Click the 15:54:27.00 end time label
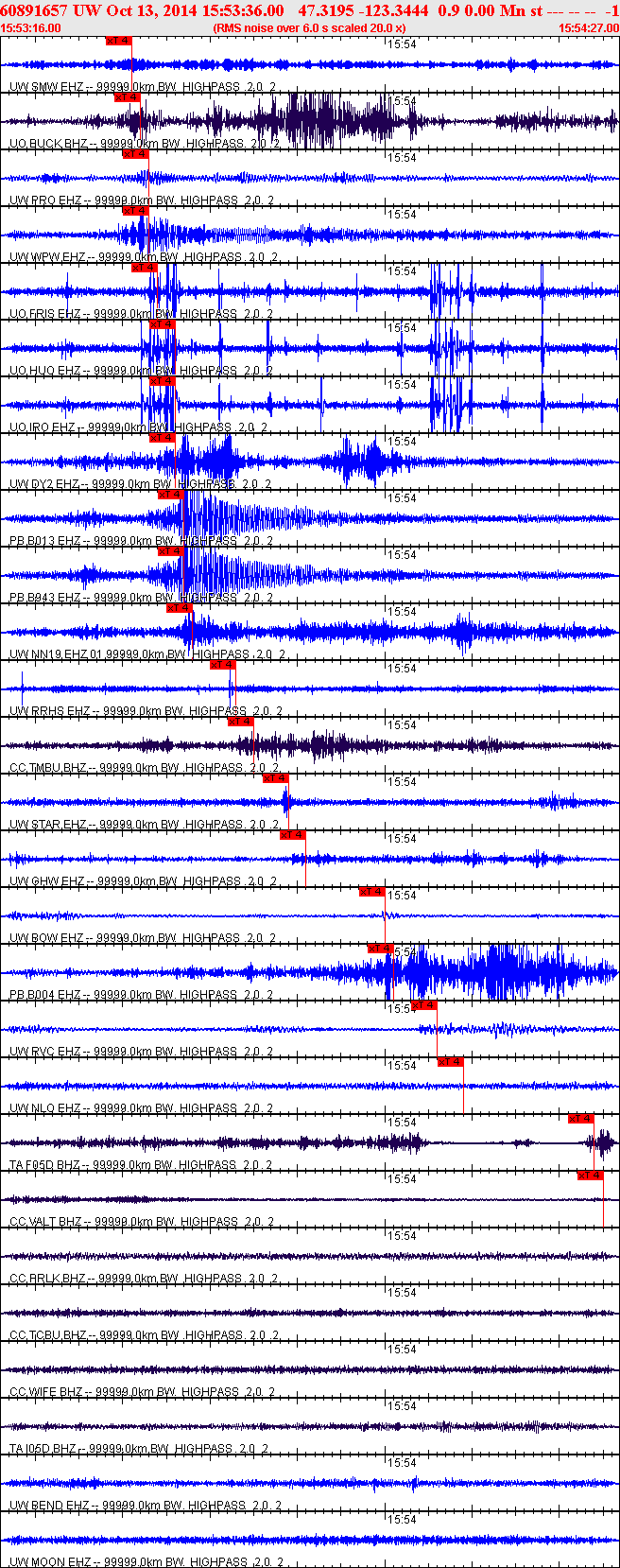This screenshot has height=1568, width=620. coord(588,28)
